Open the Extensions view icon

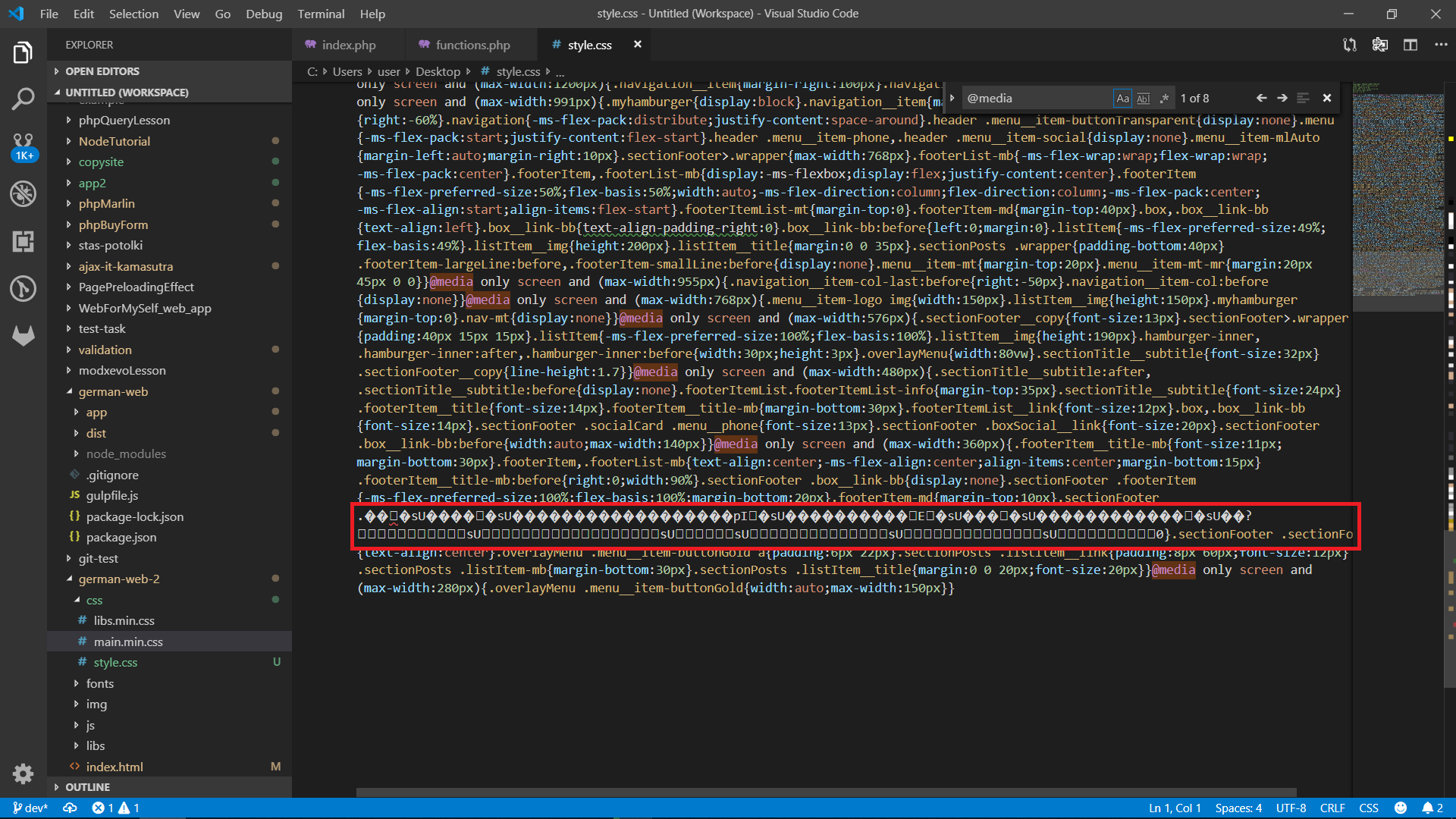click(x=23, y=241)
